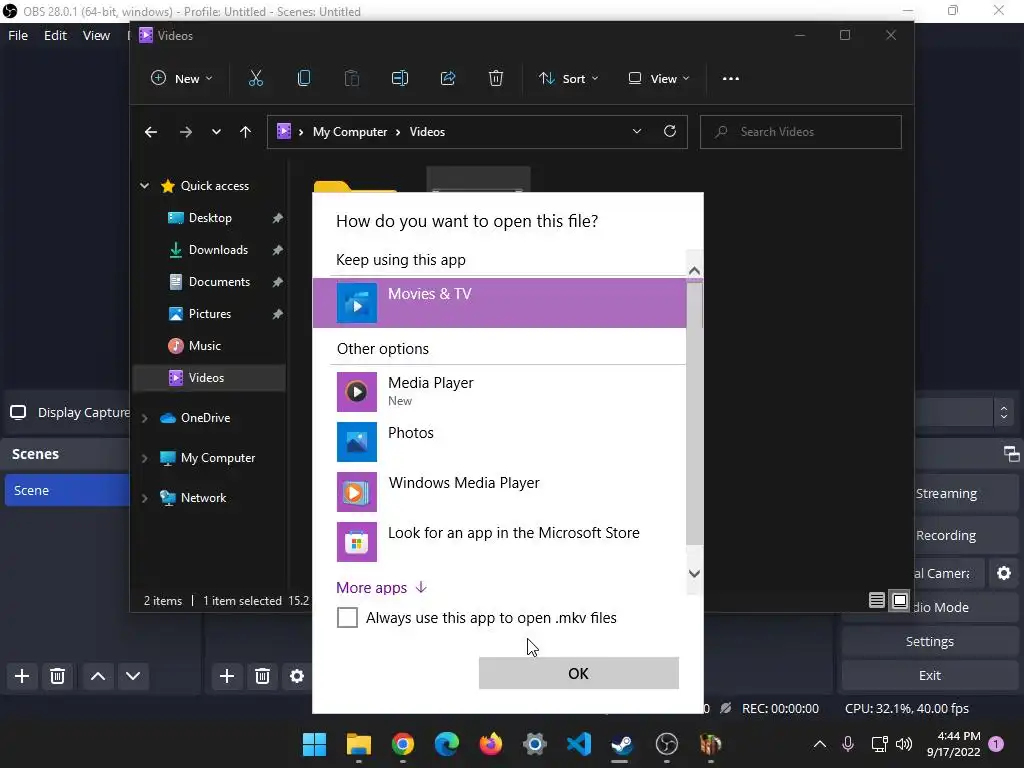
Task: Open Desktop in Quick access
Action: click(x=210, y=218)
